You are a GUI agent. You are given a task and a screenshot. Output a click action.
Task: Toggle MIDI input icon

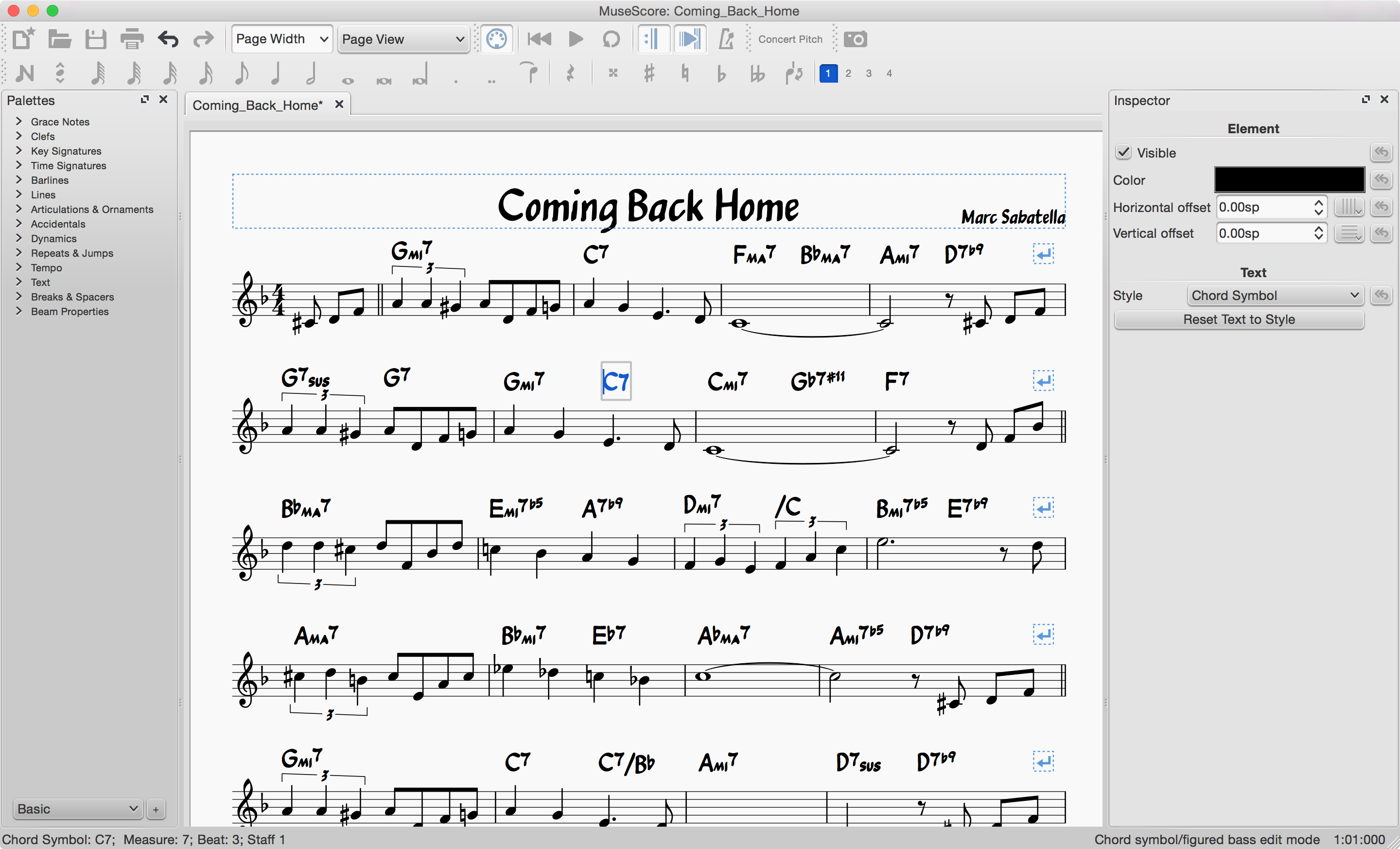pos(496,39)
